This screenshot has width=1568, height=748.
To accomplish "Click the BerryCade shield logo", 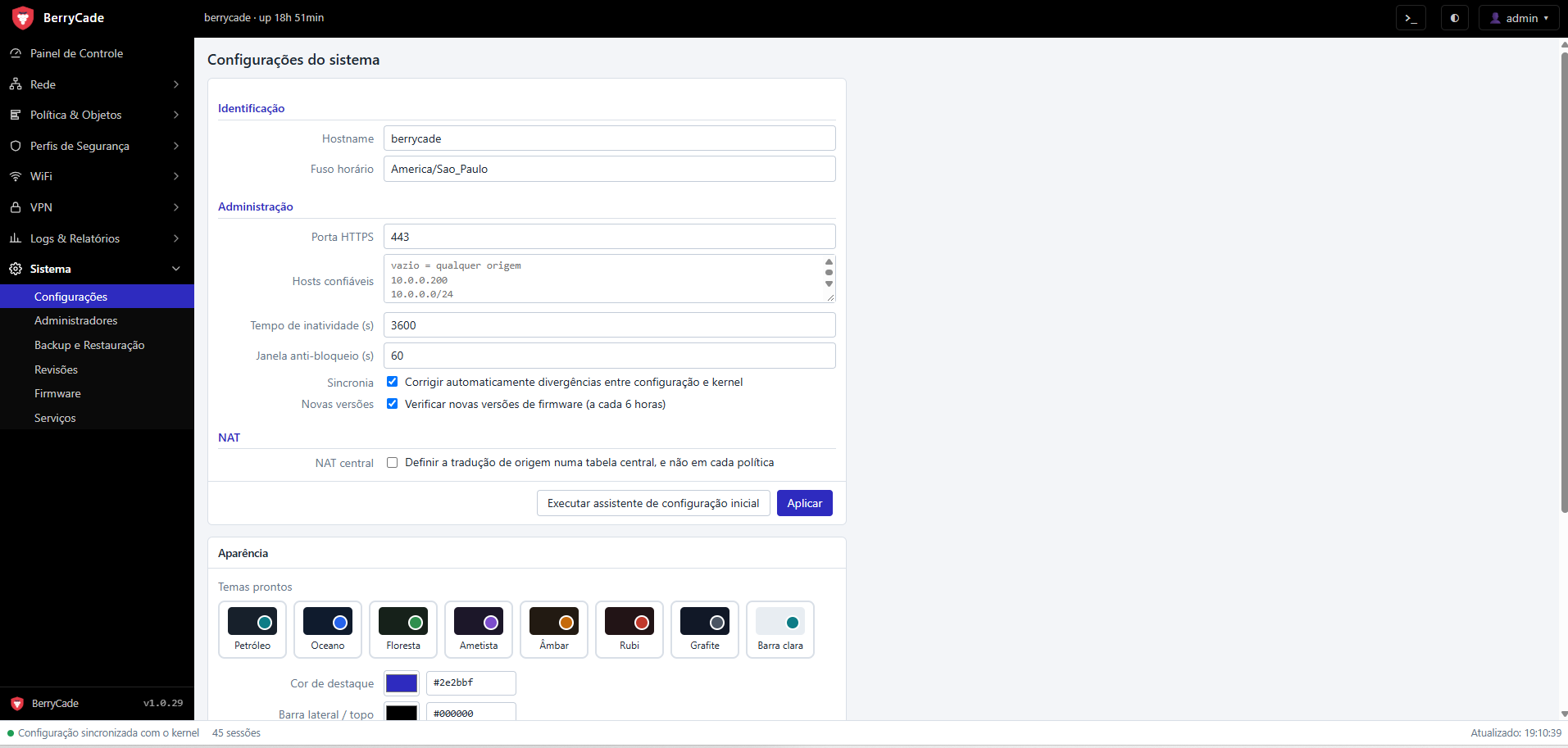I will coord(23,17).
